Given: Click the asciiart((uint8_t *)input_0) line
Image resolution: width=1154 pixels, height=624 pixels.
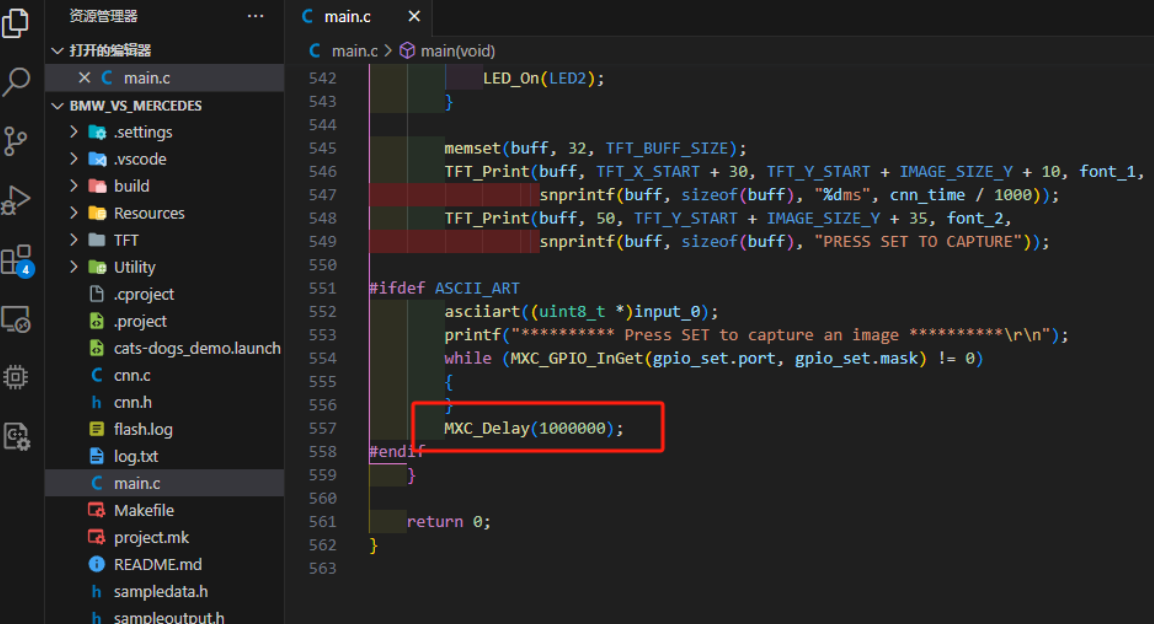Looking at the screenshot, I should [x=581, y=312].
